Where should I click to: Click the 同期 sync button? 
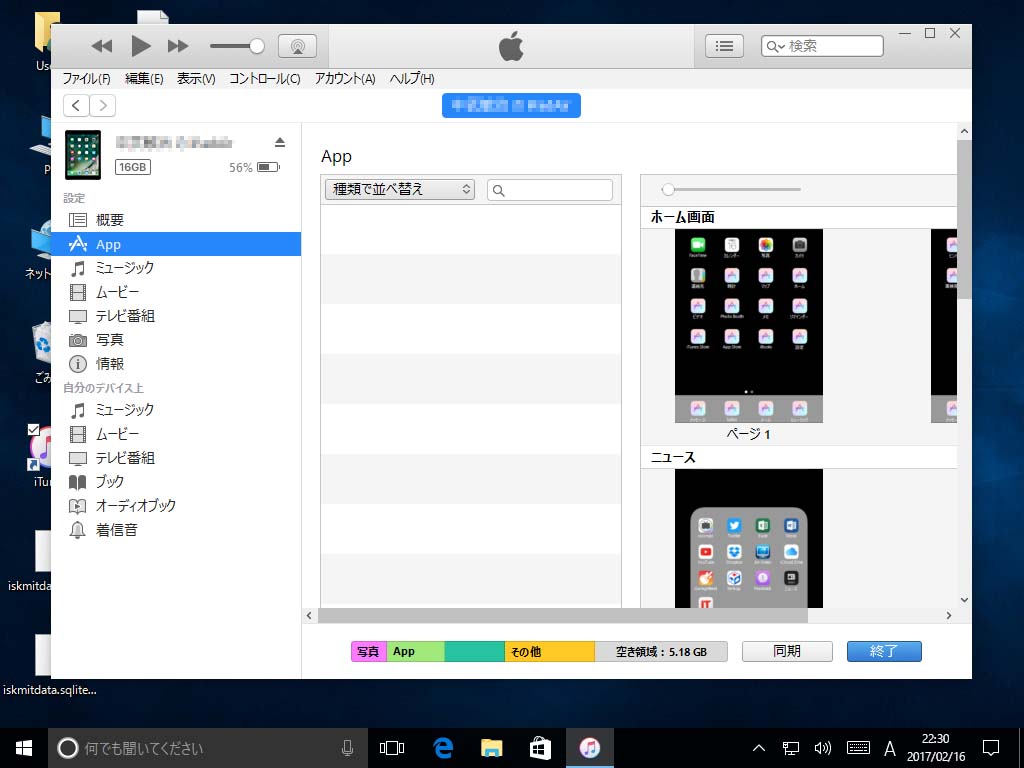coord(787,651)
